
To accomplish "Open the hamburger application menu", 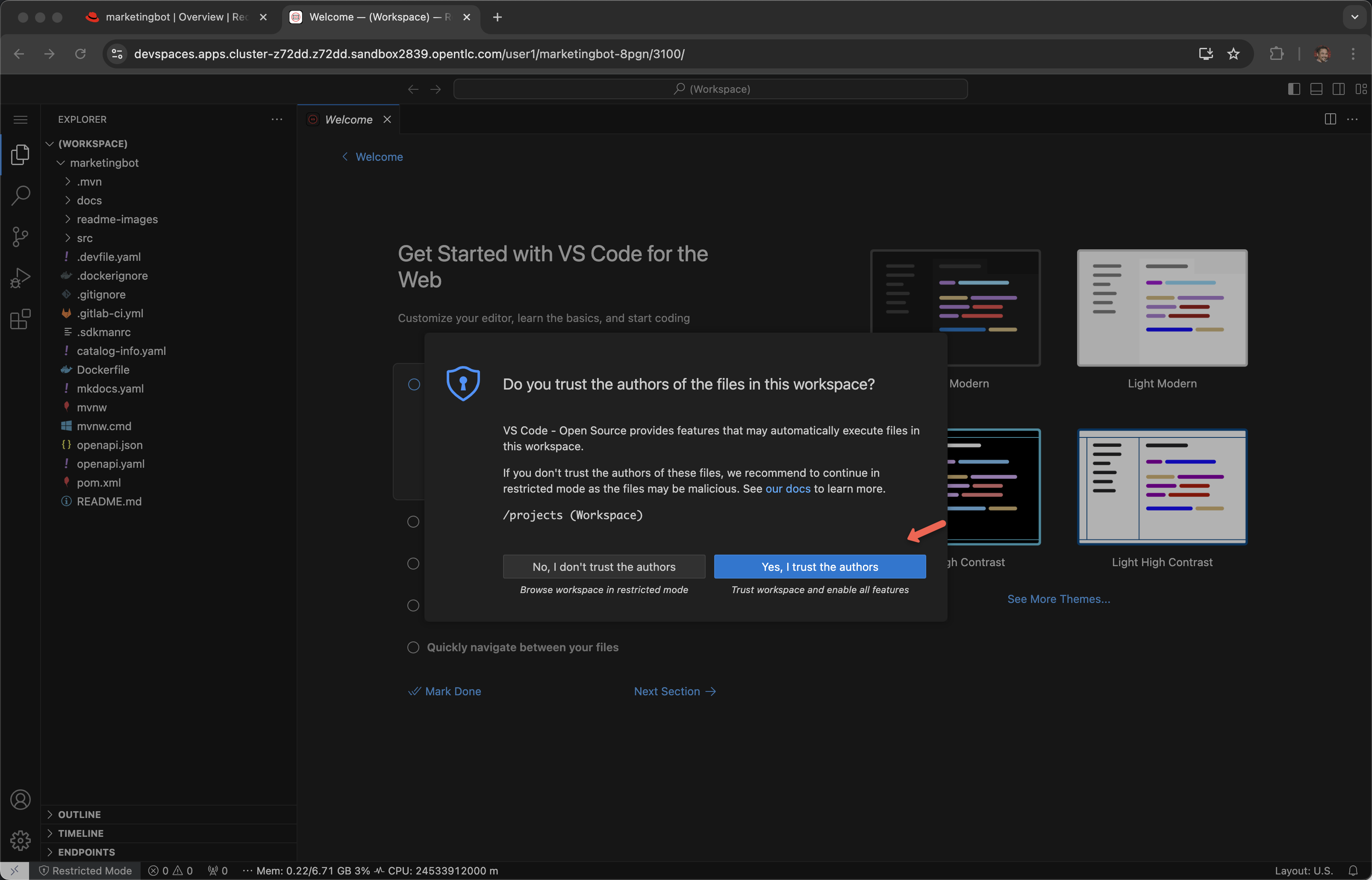I will pos(21,119).
